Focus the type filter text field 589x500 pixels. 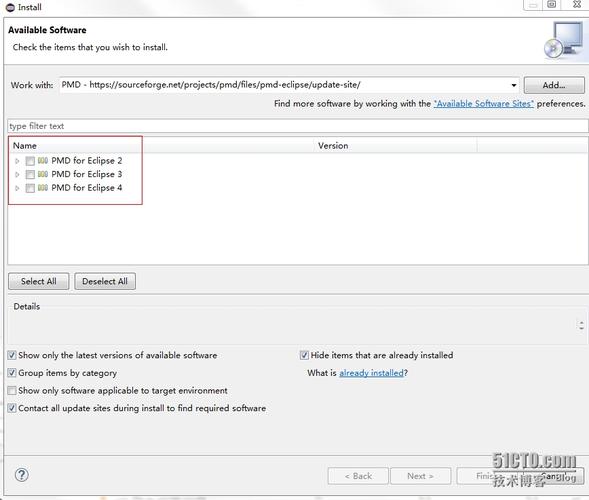(298, 126)
